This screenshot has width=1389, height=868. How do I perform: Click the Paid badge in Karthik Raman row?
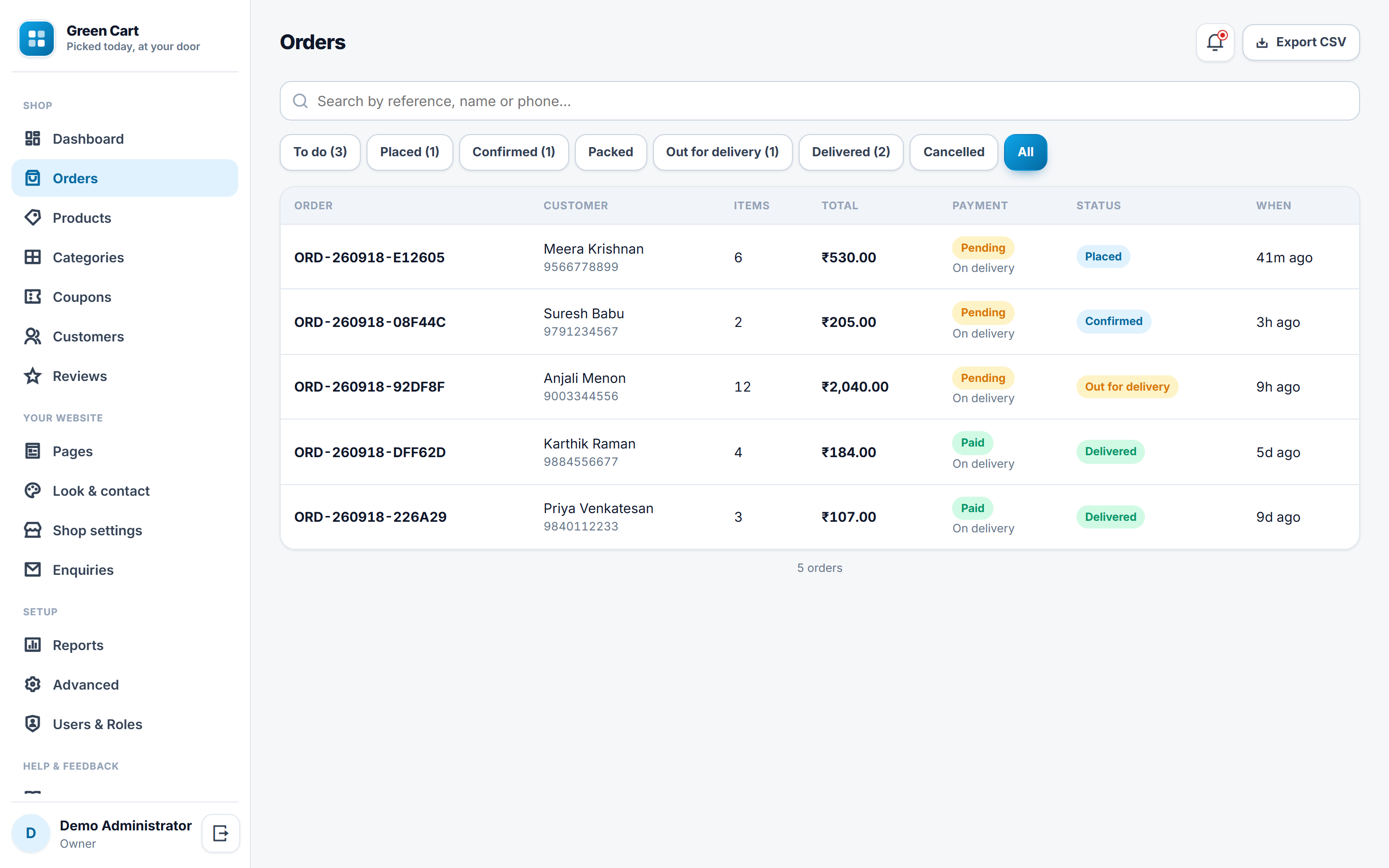pyautogui.click(x=972, y=443)
